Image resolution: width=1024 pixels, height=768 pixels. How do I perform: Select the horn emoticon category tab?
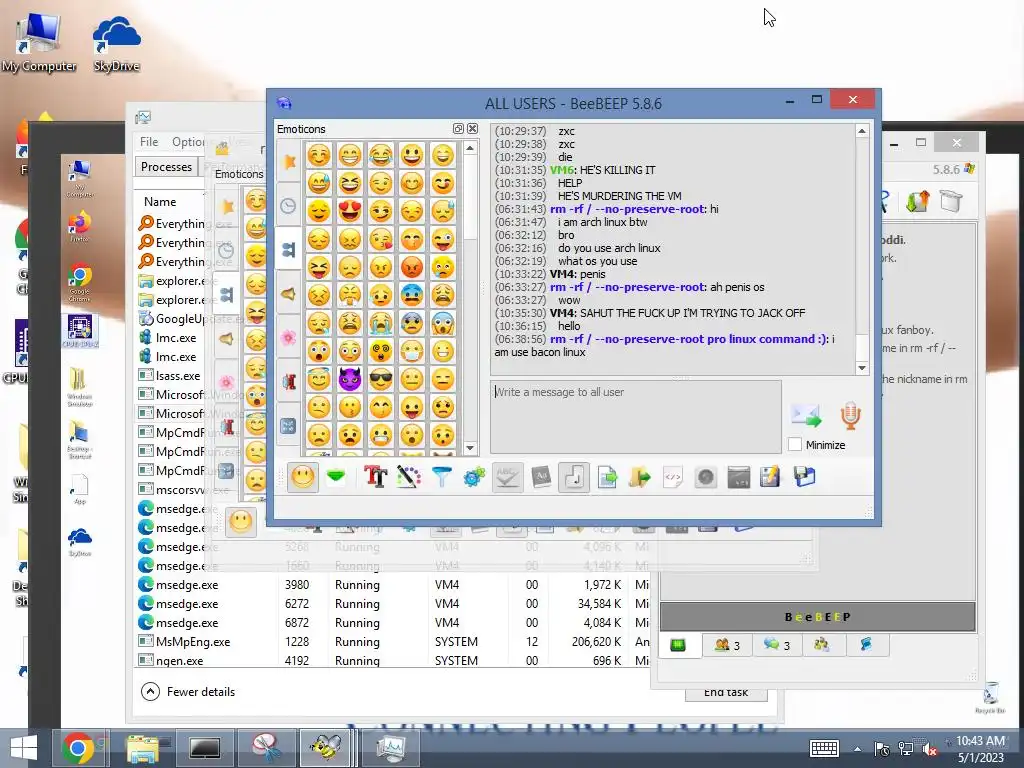click(289, 295)
